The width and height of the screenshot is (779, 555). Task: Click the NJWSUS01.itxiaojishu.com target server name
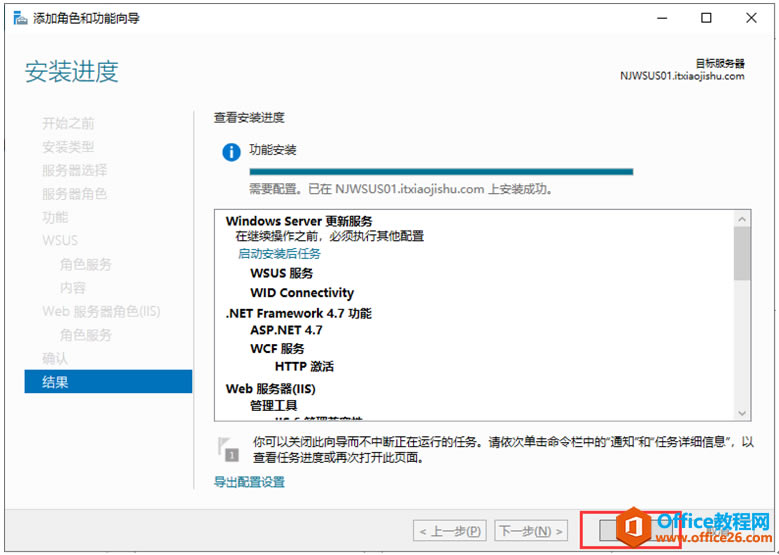682,76
